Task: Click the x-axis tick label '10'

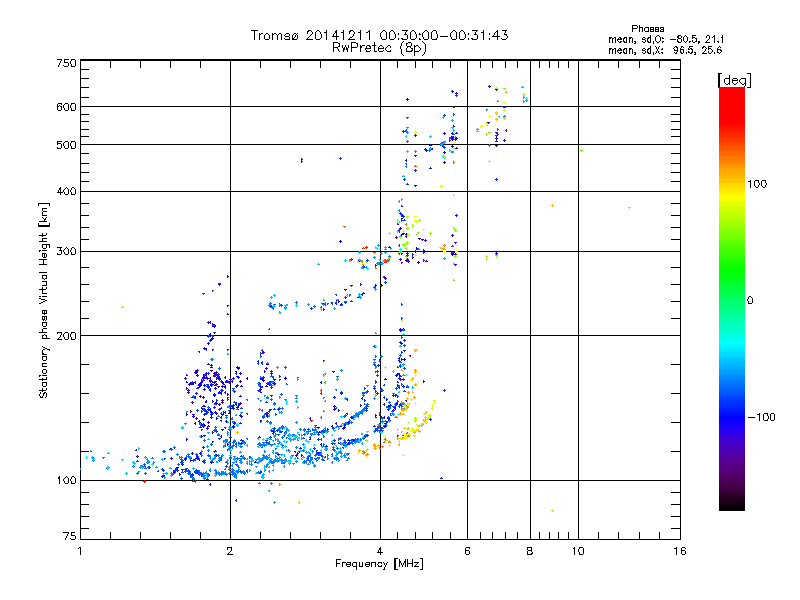Action: pos(578,551)
